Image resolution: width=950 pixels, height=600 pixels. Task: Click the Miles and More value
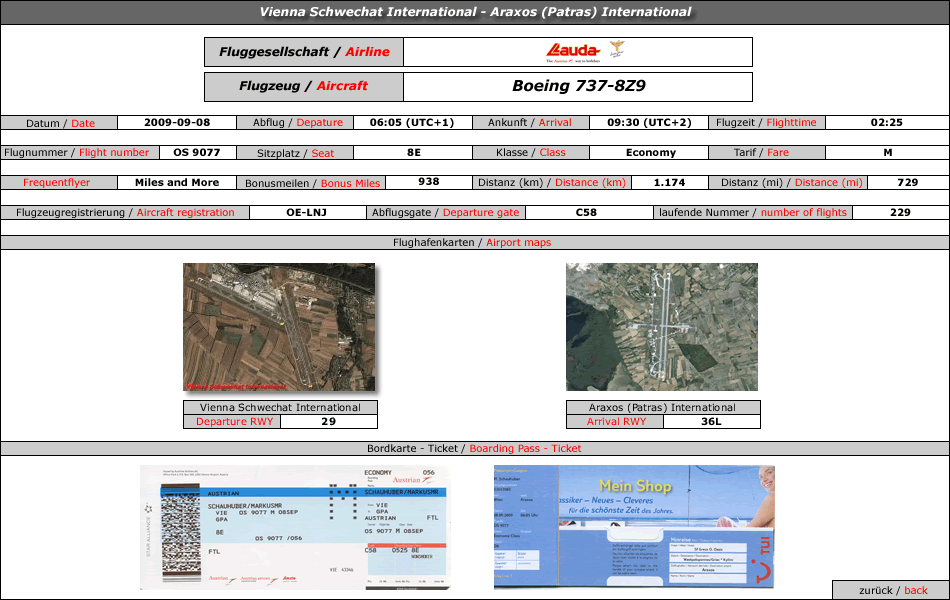(x=177, y=182)
